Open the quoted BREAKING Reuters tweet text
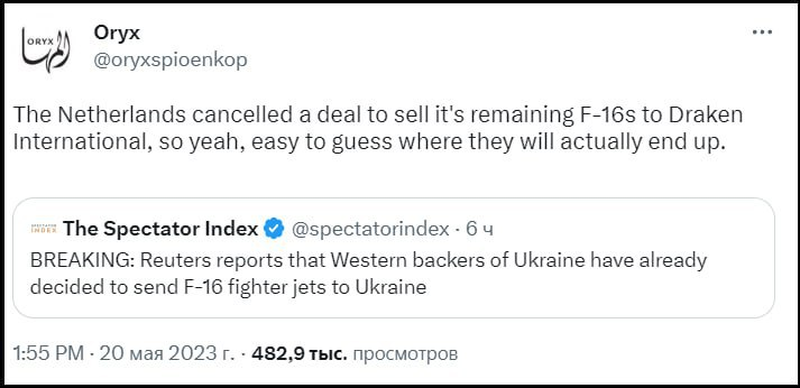This screenshot has width=800, height=388. [368, 274]
